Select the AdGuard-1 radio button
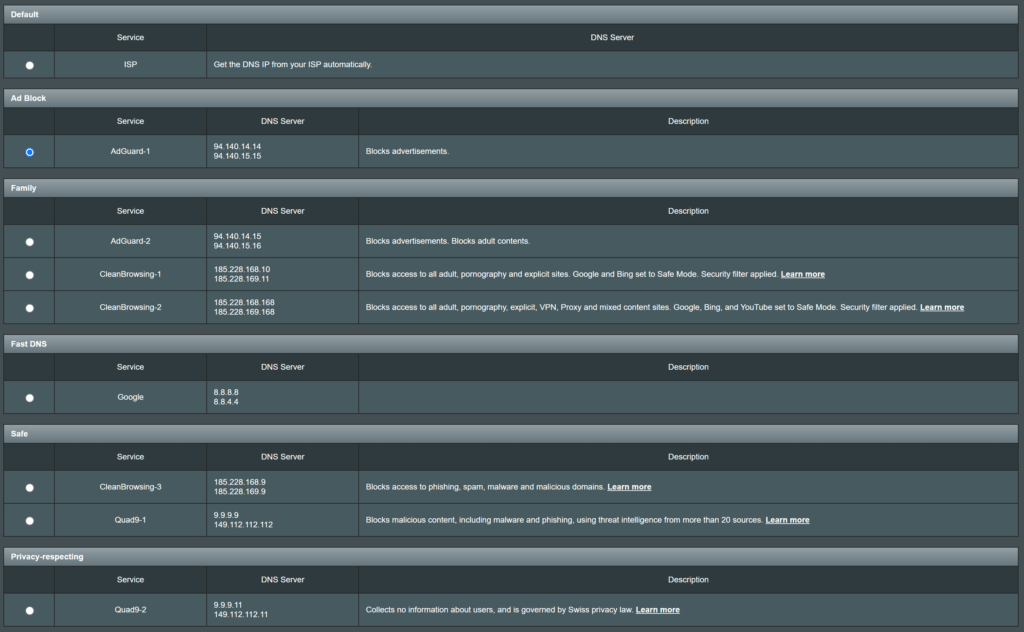 point(29,152)
